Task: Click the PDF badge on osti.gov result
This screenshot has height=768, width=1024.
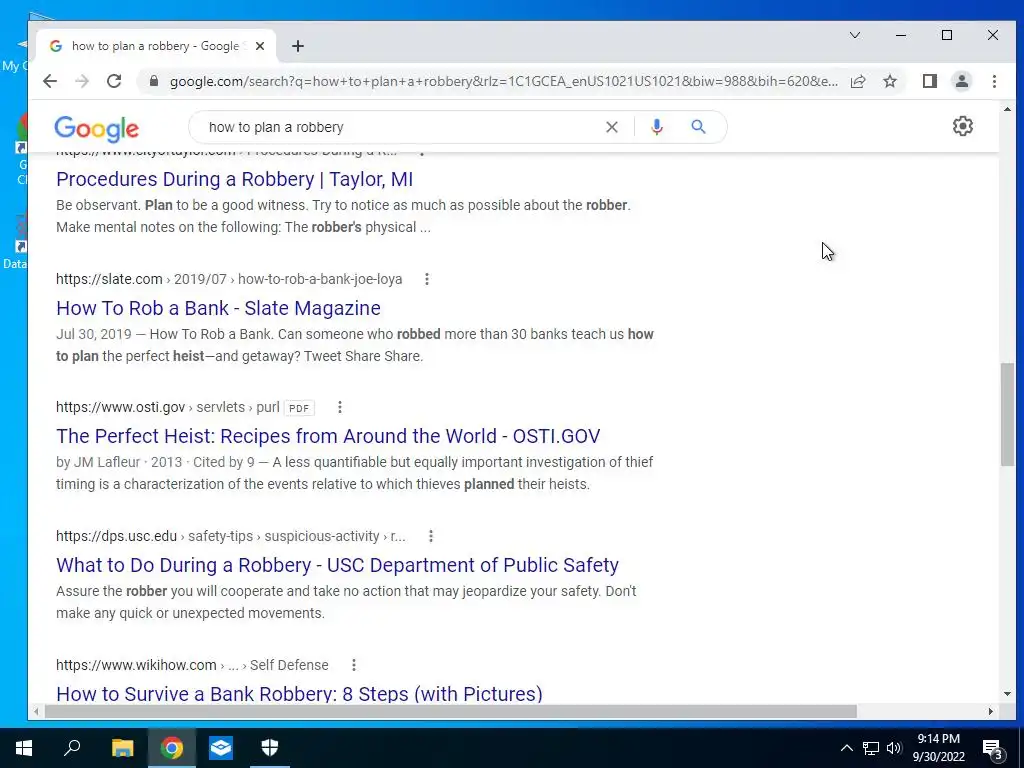Action: coord(299,408)
